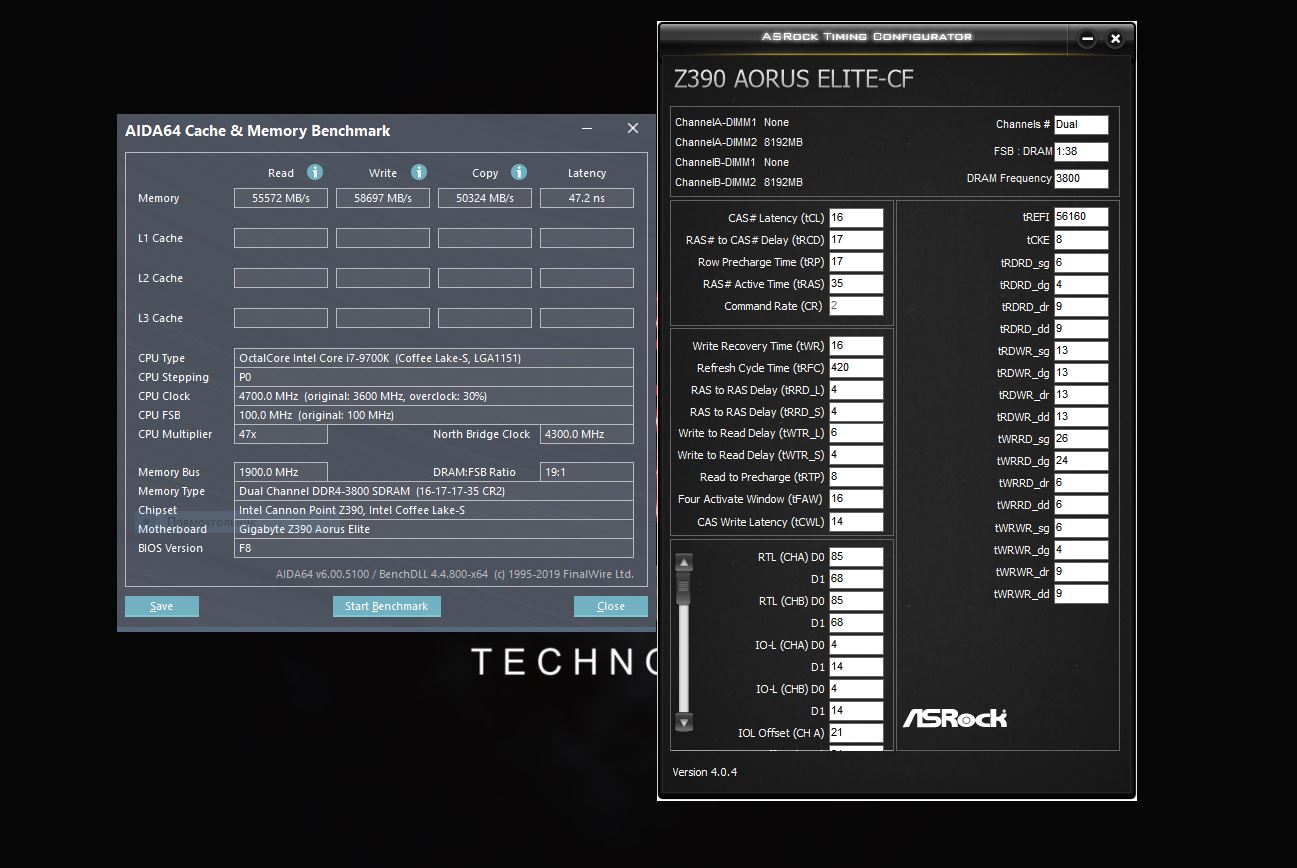Click the tWRRD_sg field showing 26
Viewport: 1297px width, 868px height.
1081,439
